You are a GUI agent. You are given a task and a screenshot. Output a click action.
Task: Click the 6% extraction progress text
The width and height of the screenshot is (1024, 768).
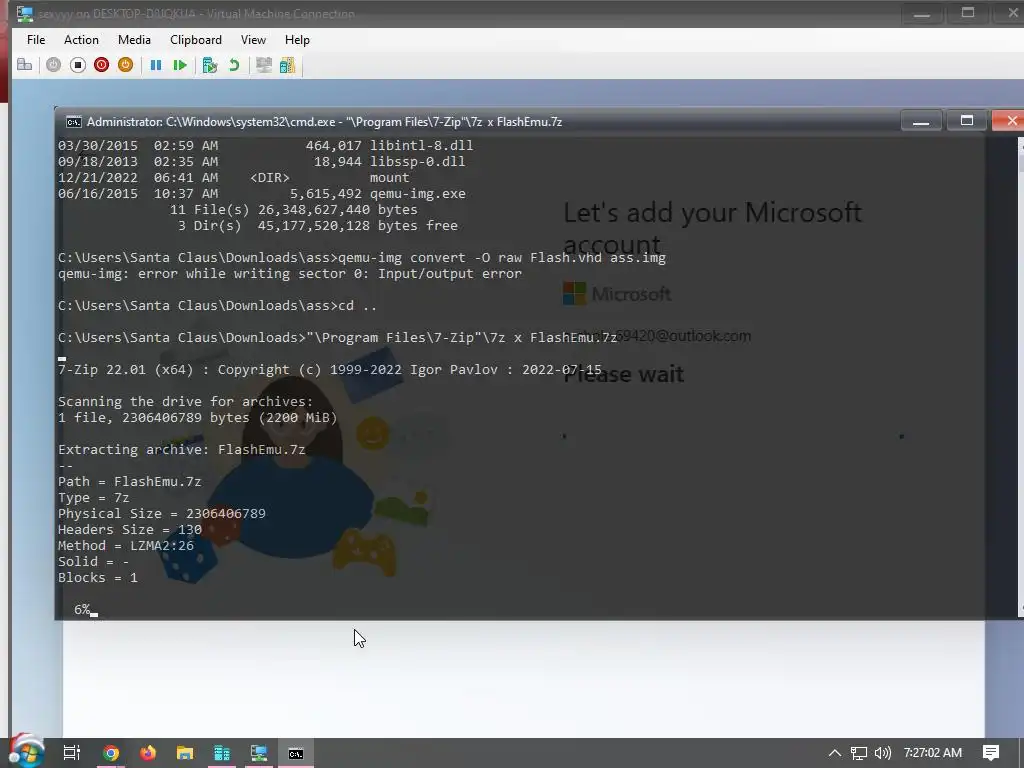tap(82, 609)
